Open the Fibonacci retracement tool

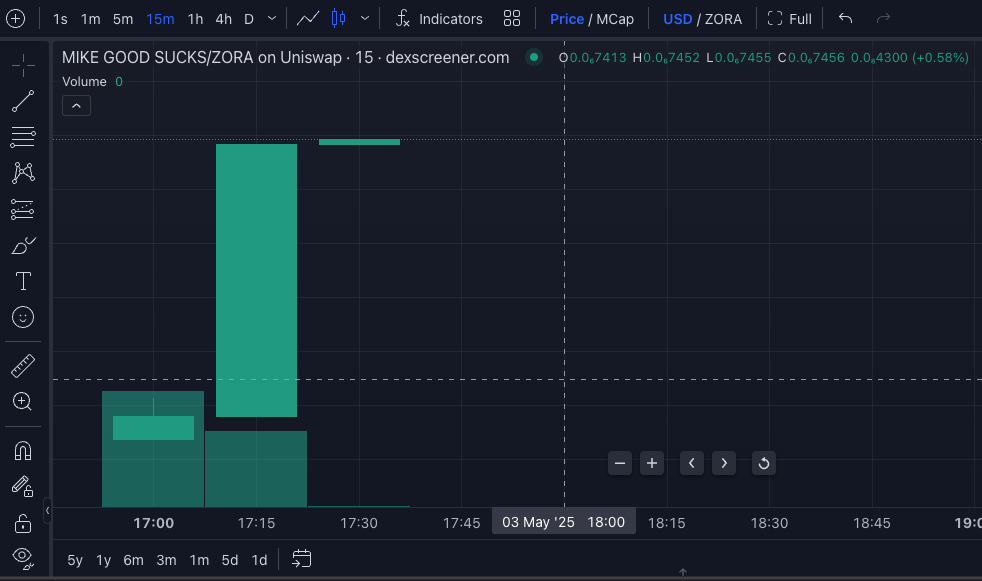point(23,137)
